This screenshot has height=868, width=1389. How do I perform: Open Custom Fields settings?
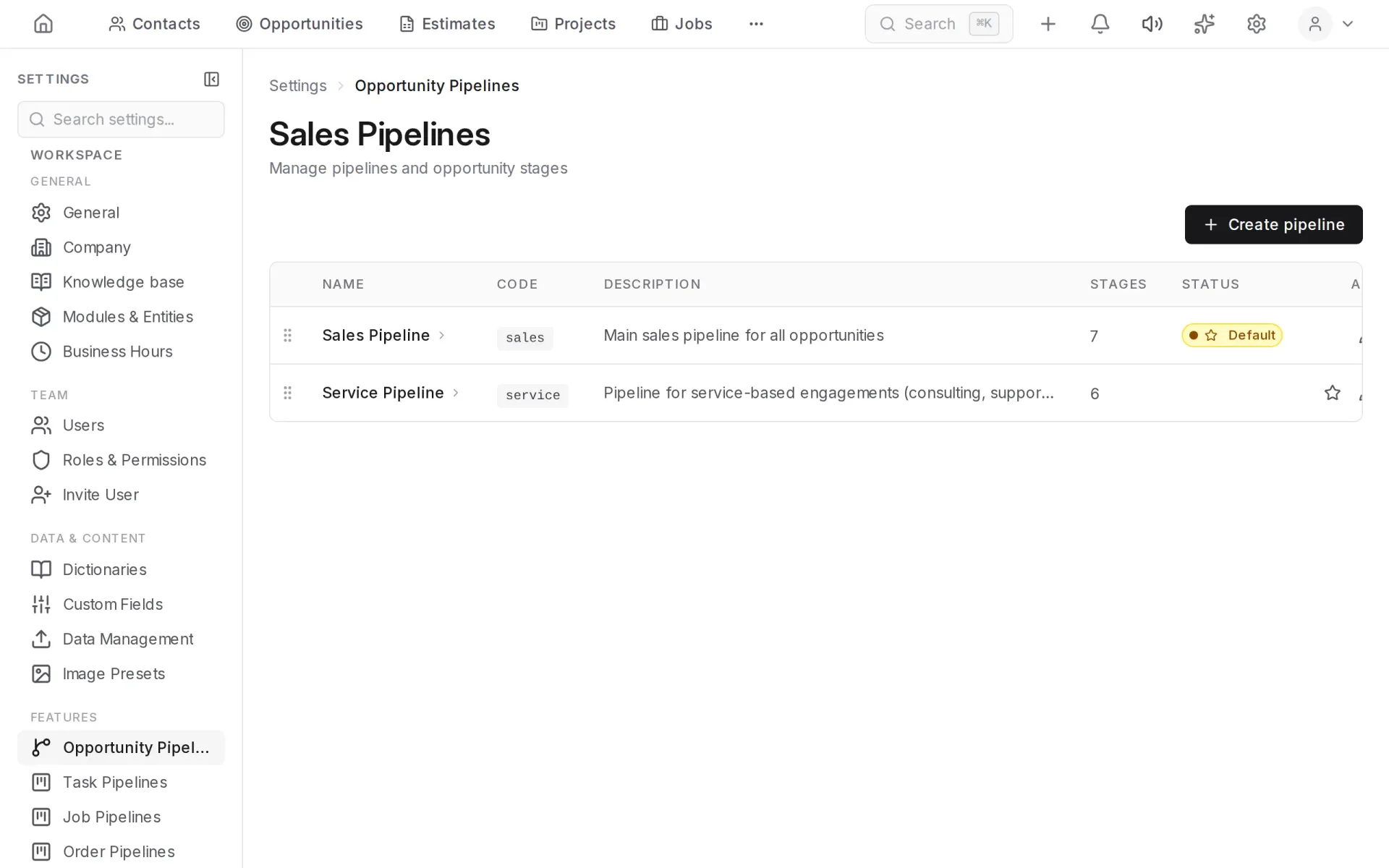121,604
